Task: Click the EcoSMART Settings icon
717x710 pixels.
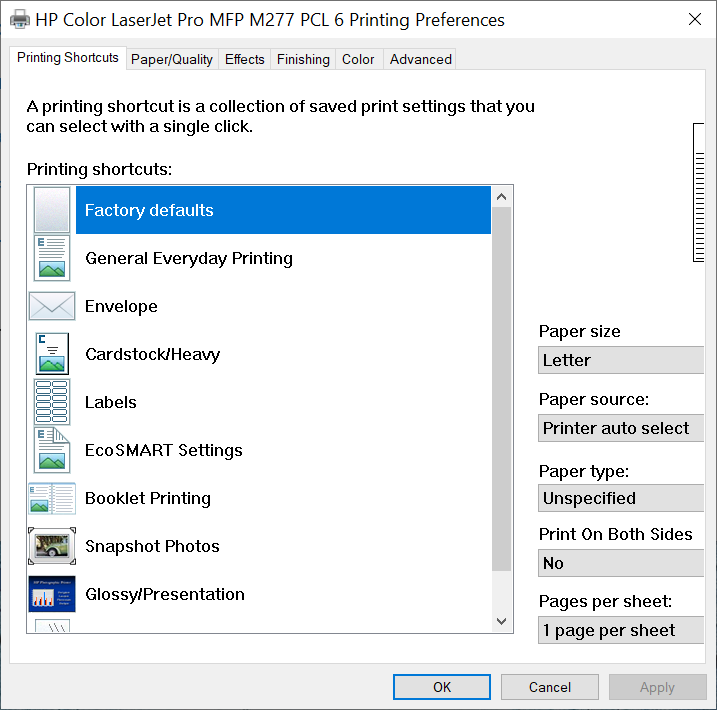Action: [x=52, y=450]
